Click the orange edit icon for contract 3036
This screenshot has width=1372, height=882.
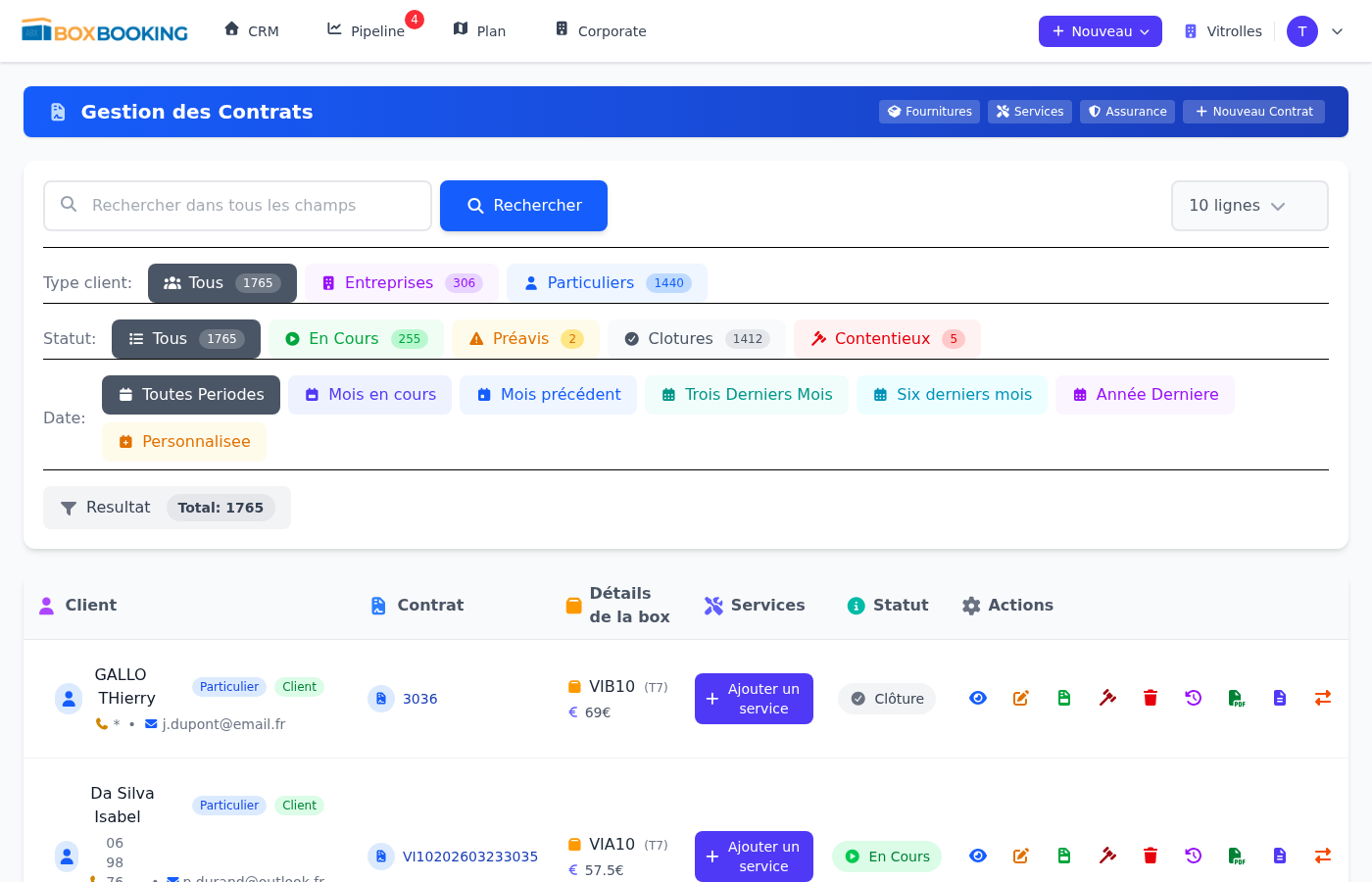pos(1020,698)
